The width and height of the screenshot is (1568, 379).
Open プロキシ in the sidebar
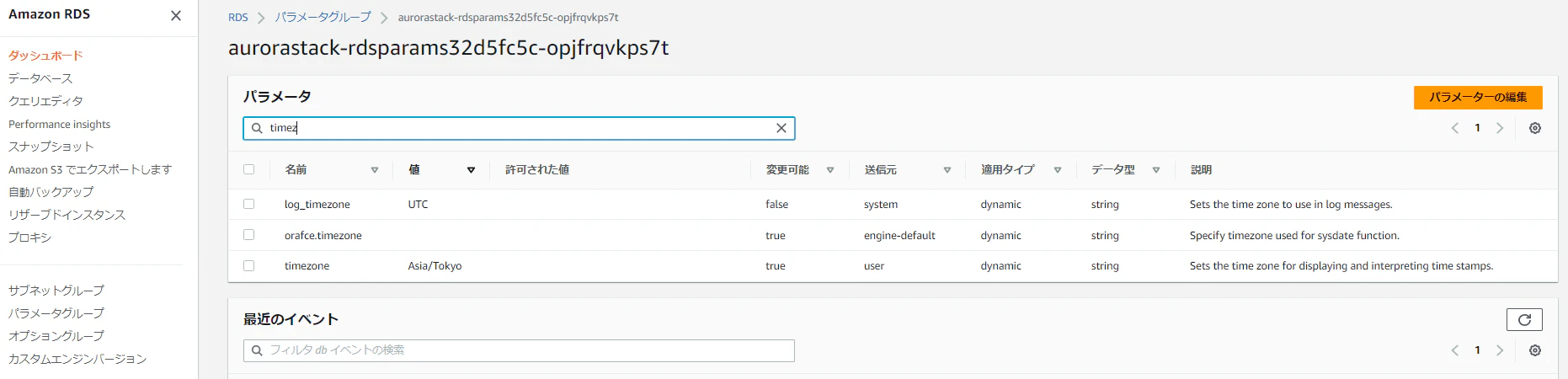click(29, 238)
